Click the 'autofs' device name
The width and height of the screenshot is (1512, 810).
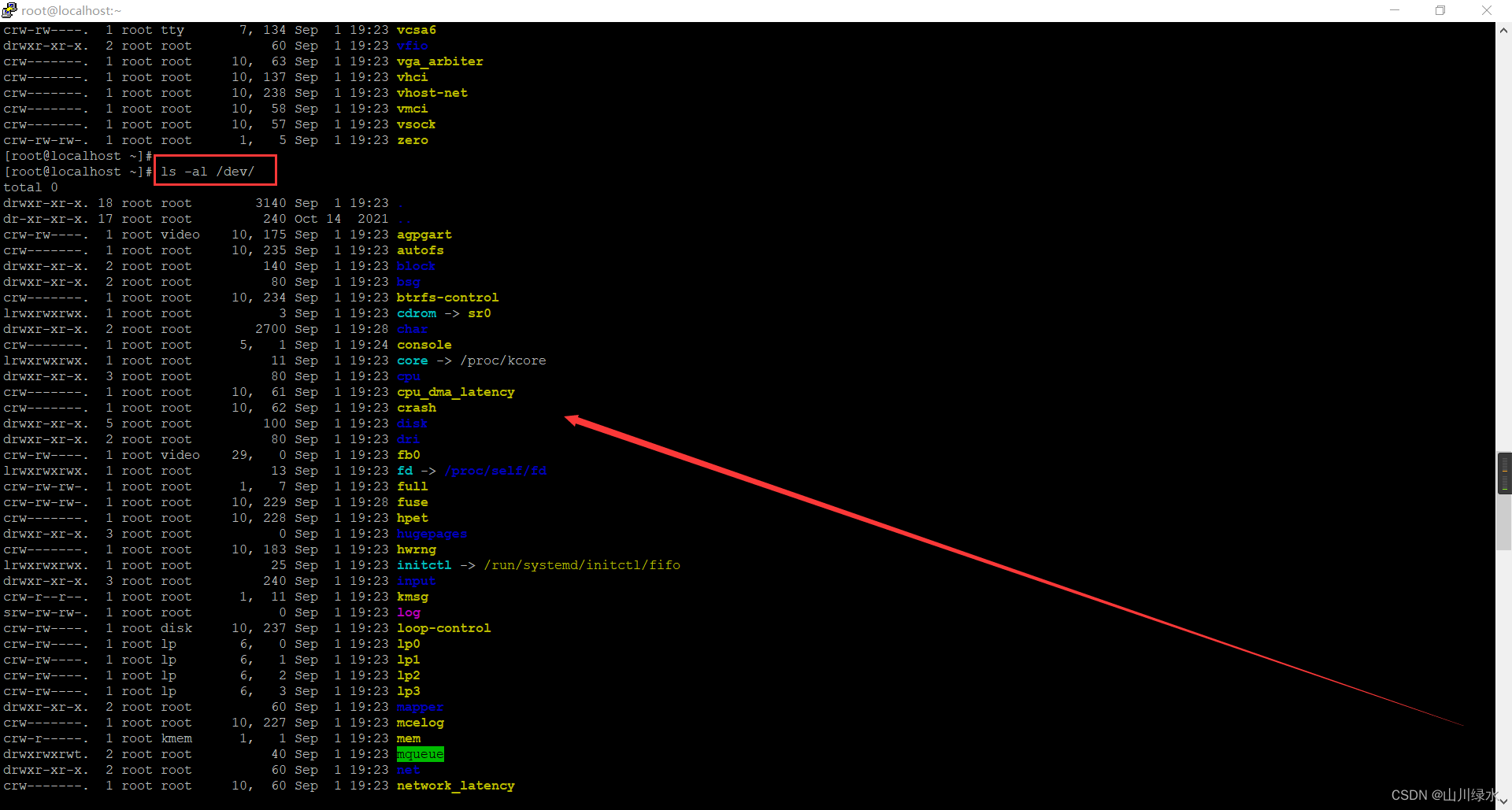421,250
